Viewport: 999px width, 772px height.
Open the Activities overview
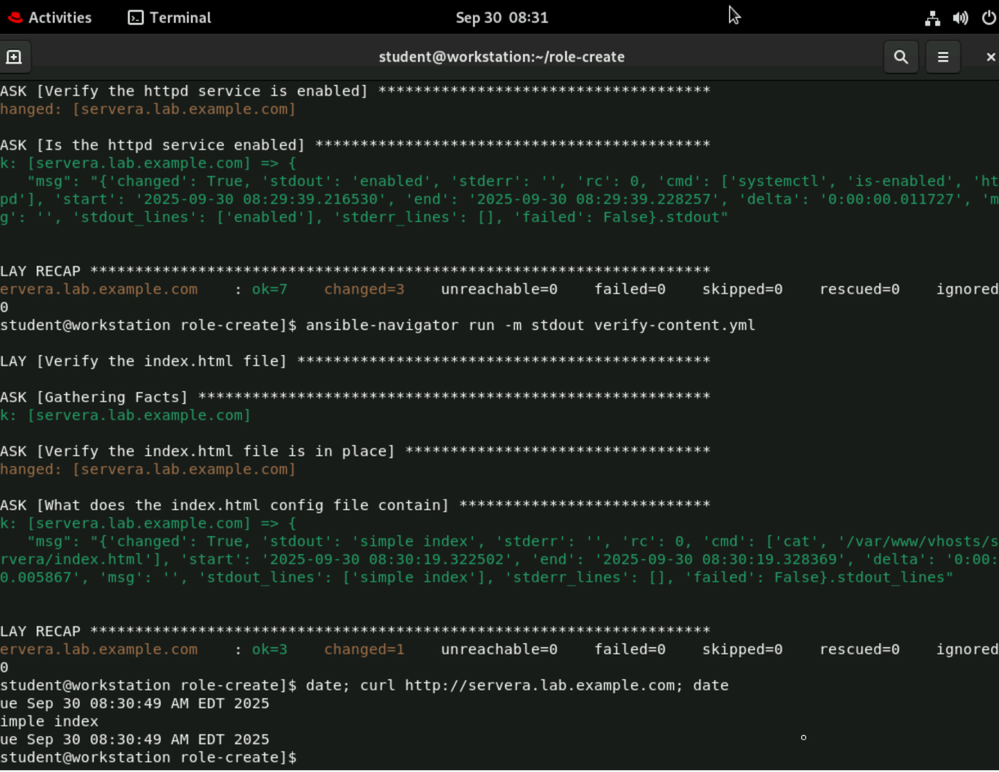pyautogui.click(x=59, y=18)
